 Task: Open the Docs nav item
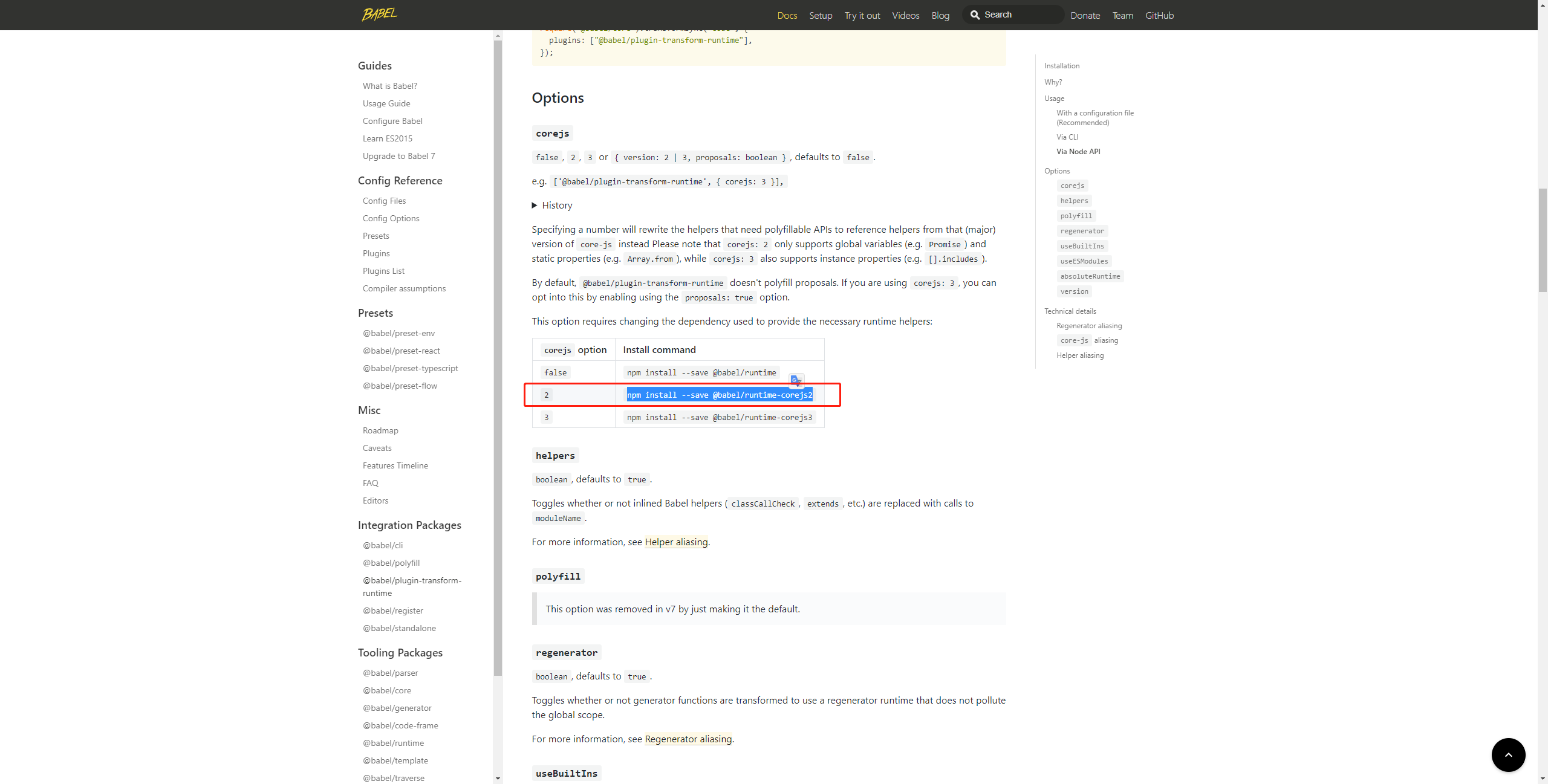787,15
